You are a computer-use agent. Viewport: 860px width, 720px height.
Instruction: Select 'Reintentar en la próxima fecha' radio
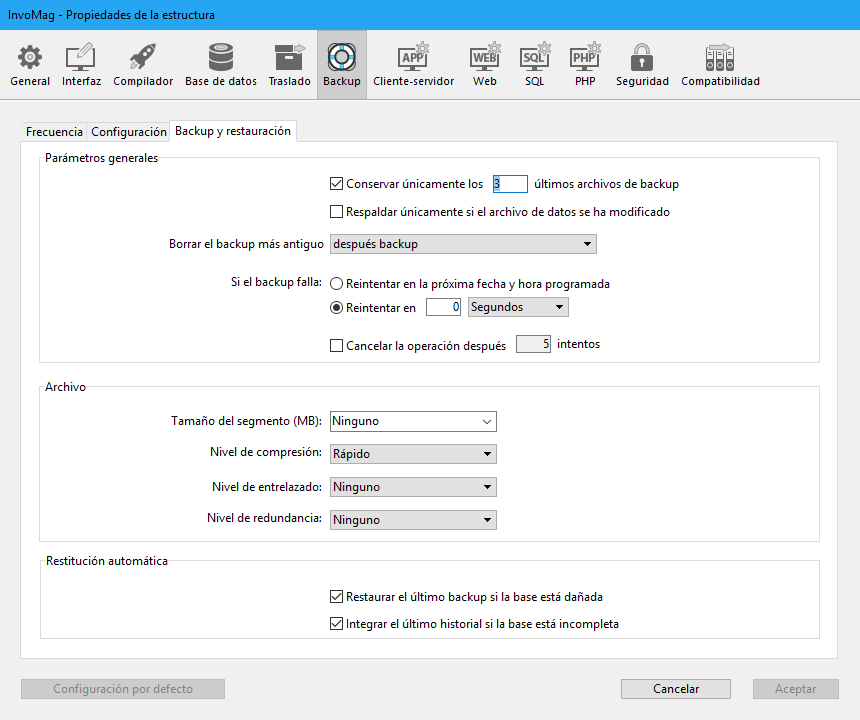(337, 284)
